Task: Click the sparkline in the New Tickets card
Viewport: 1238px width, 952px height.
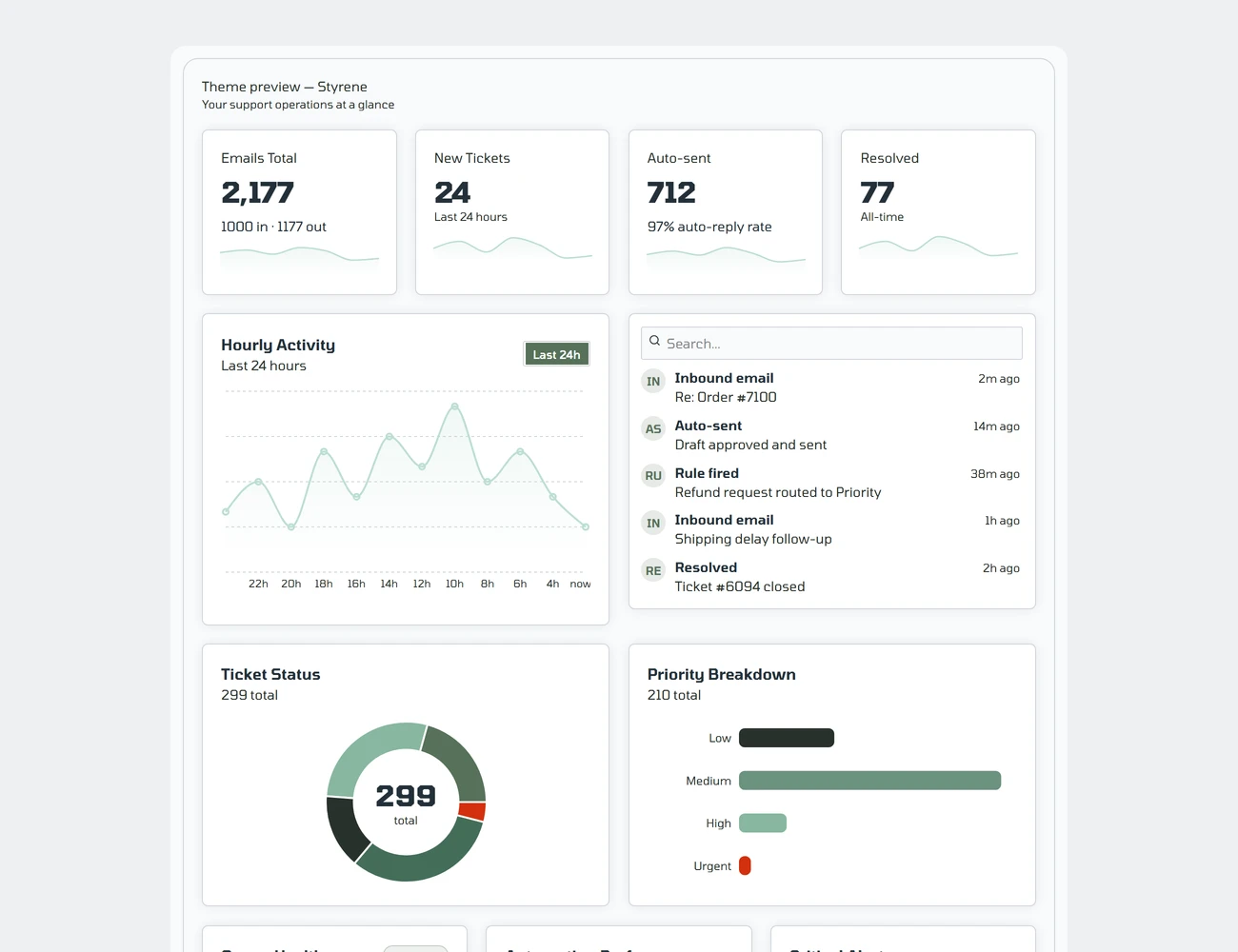Action: (512, 249)
